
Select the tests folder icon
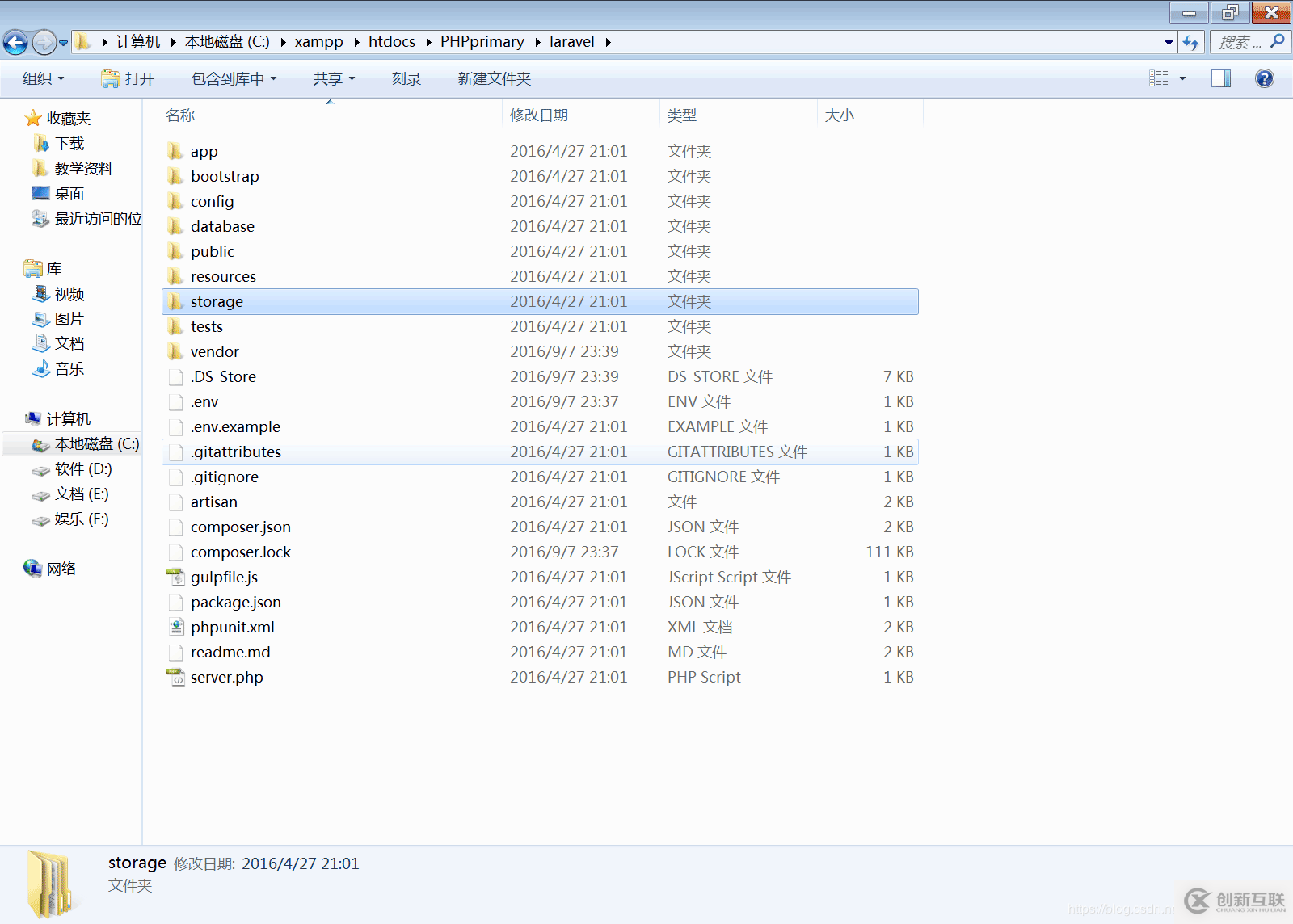[x=175, y=326]
